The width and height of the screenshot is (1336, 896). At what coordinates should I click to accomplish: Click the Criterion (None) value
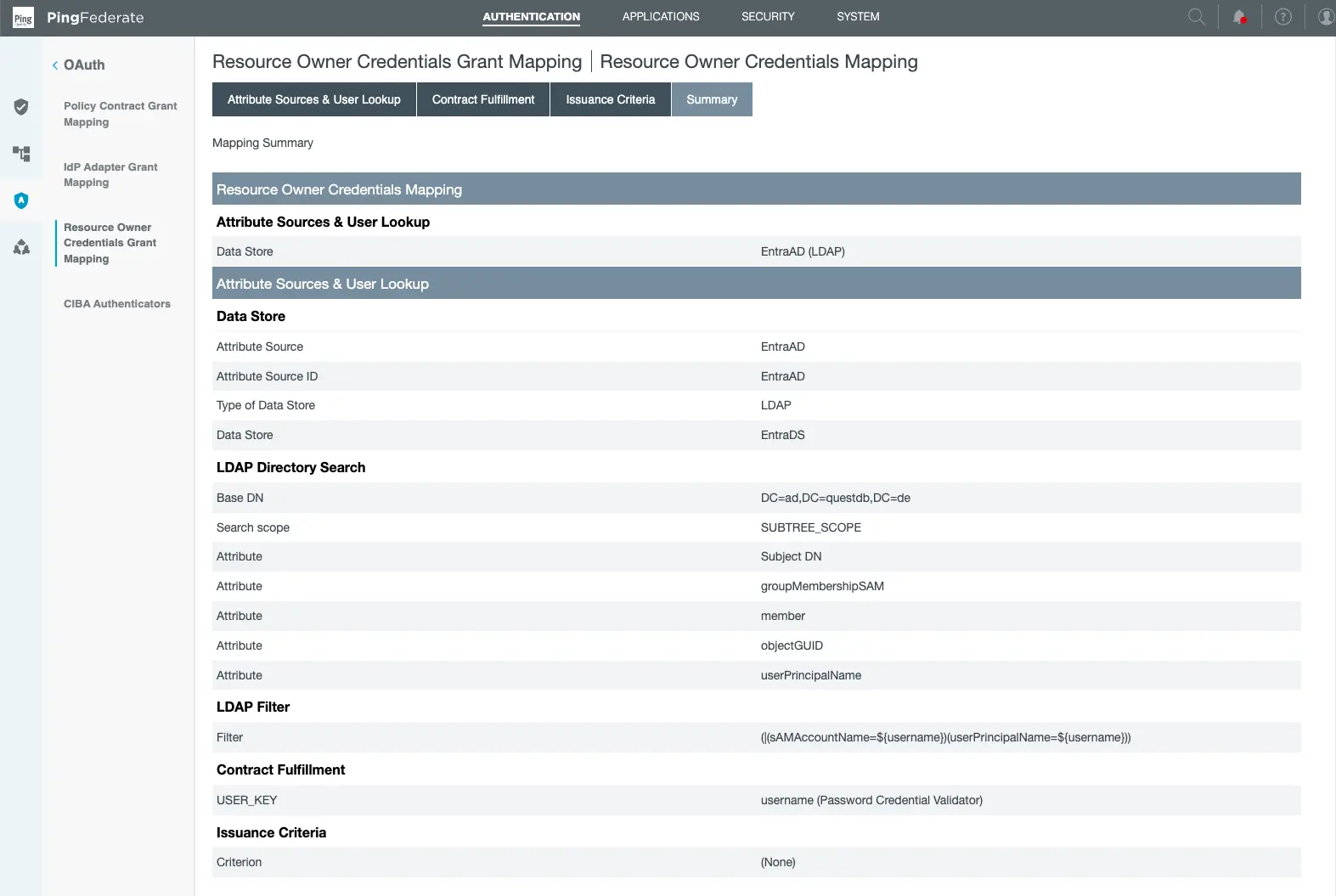[x=778, y=862]
